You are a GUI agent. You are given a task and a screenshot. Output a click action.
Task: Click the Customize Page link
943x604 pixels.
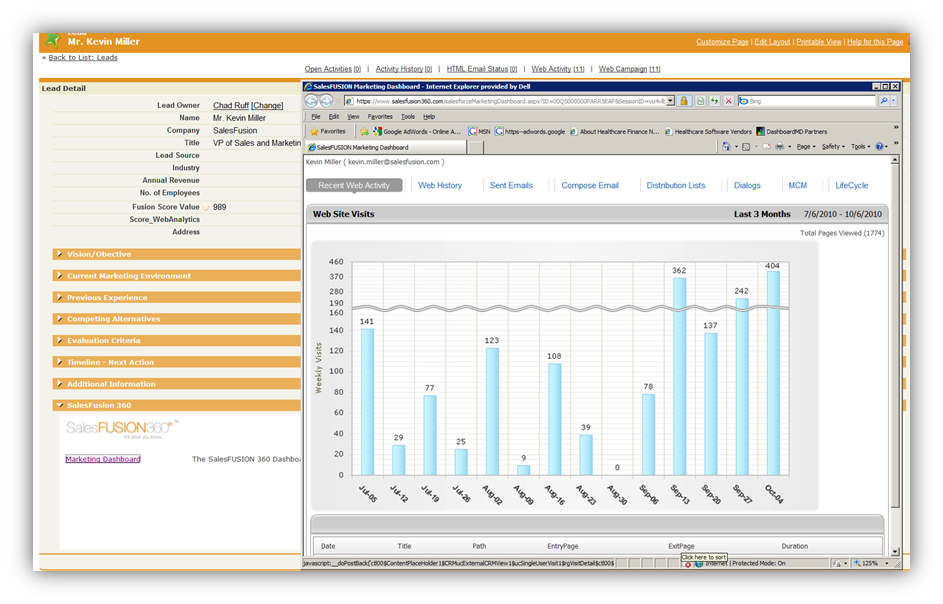(x=722, y=42)
